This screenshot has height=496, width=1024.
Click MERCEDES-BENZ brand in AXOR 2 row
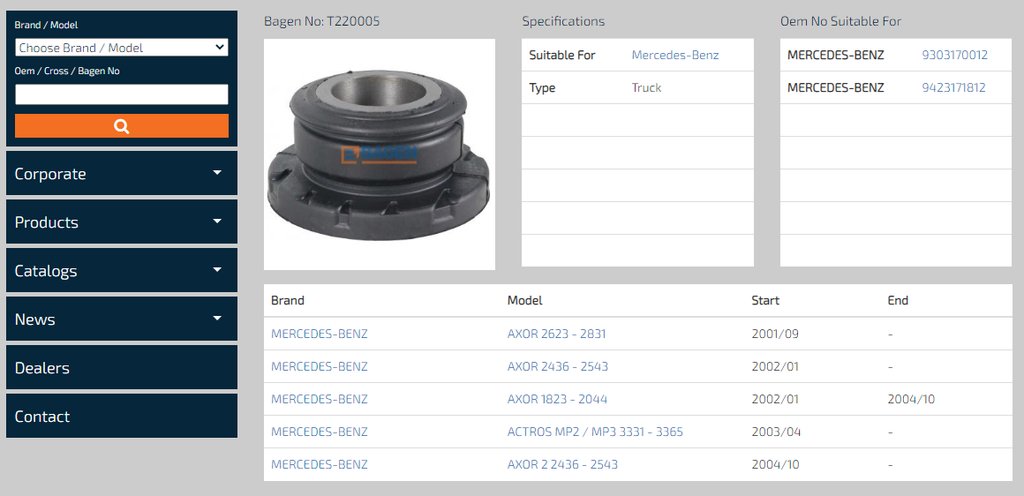319,465
